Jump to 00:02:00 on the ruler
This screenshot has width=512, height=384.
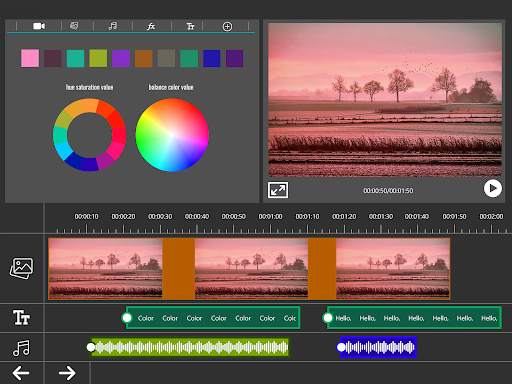[491, 217]
